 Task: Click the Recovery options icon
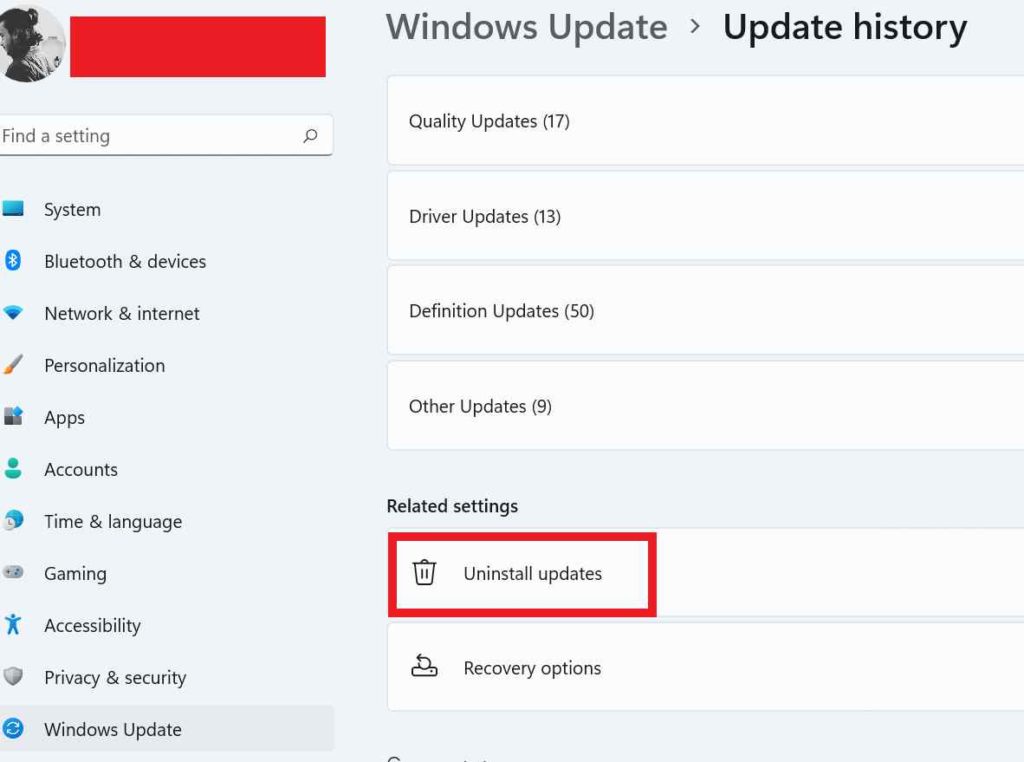[424, 667]
